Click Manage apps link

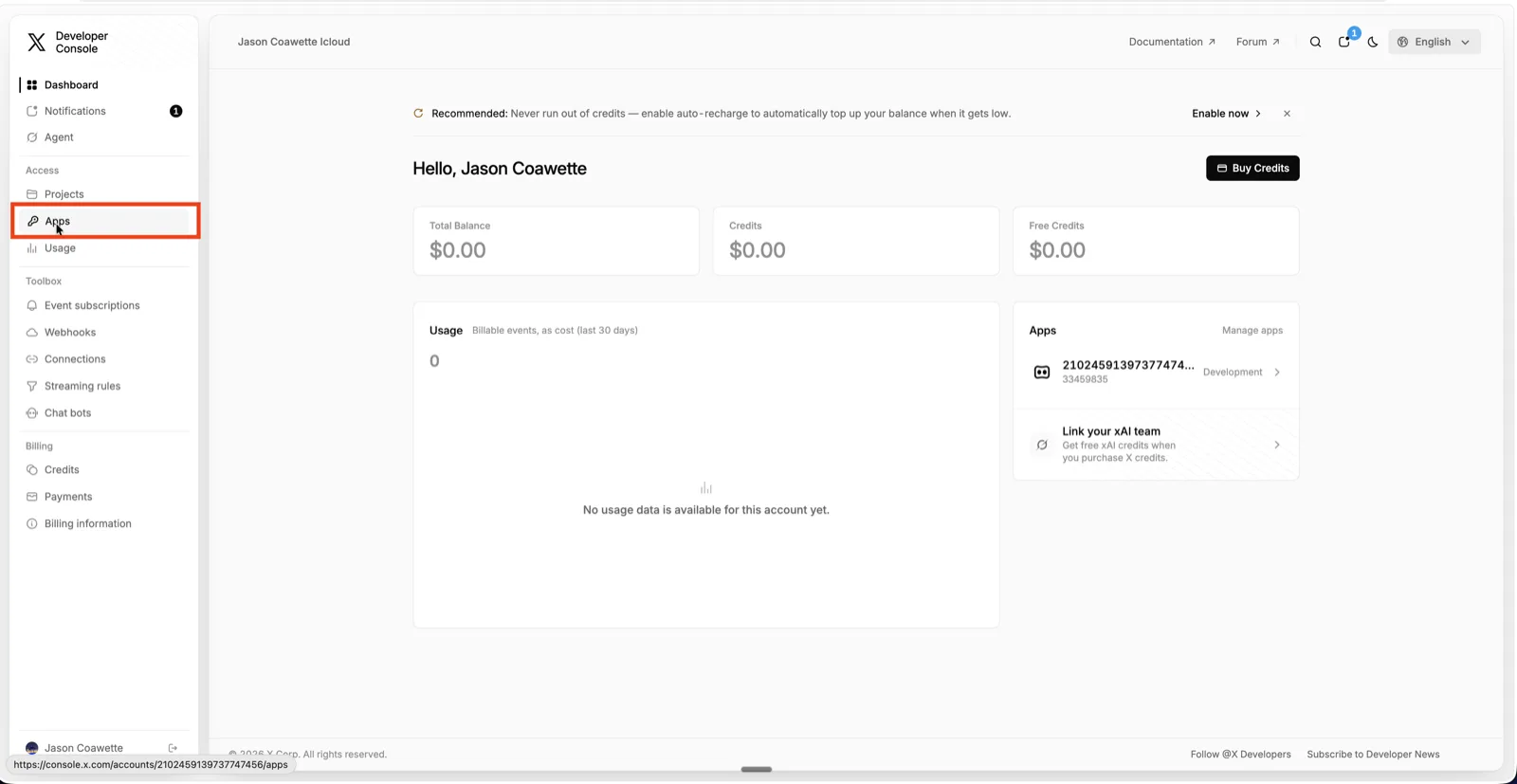(1252, 331)
